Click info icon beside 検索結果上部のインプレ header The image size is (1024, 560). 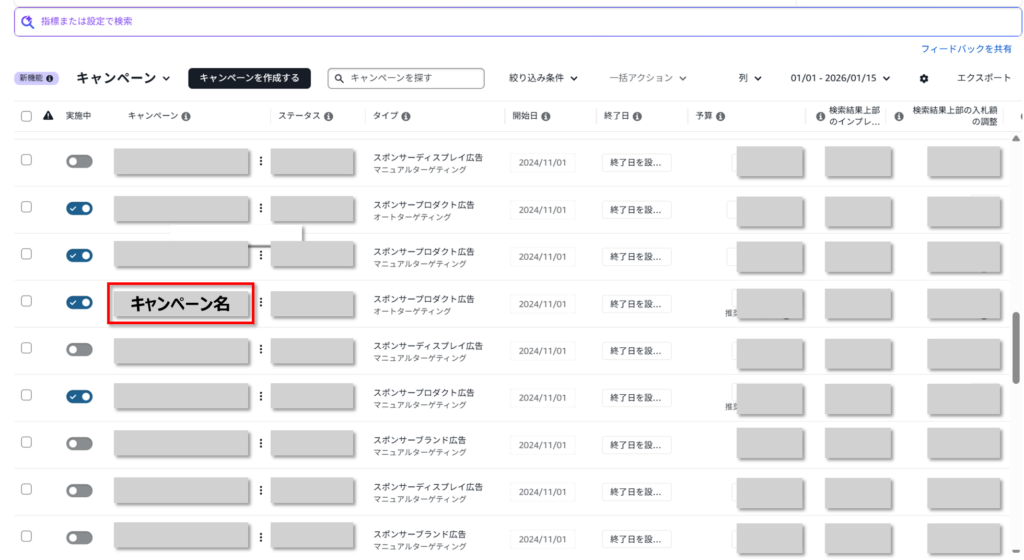[820, 116]
